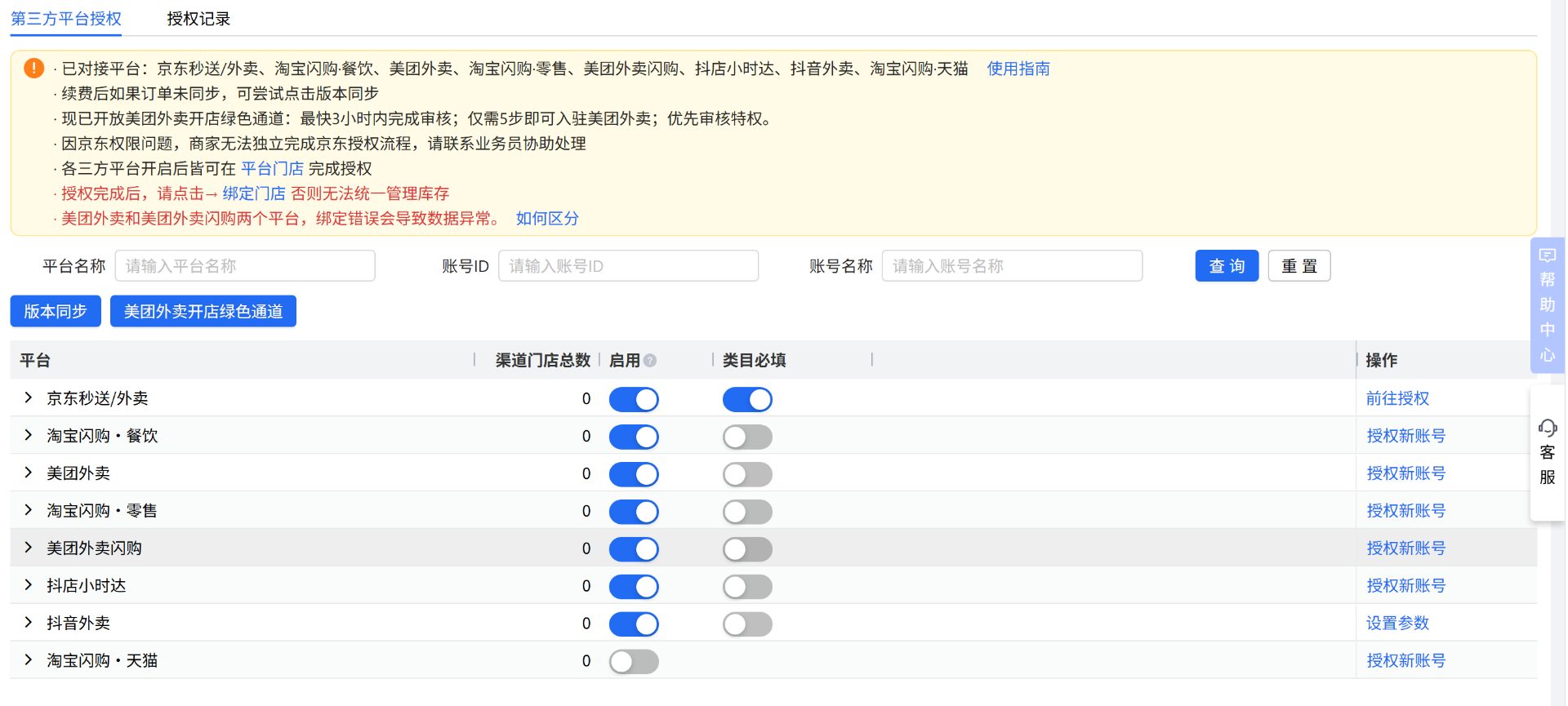Image resolution: width=1568 pixels, height=706 pixels.
Task: Click 授权新账号 for 淘宝闪购·天猫
Action: 1405,661
